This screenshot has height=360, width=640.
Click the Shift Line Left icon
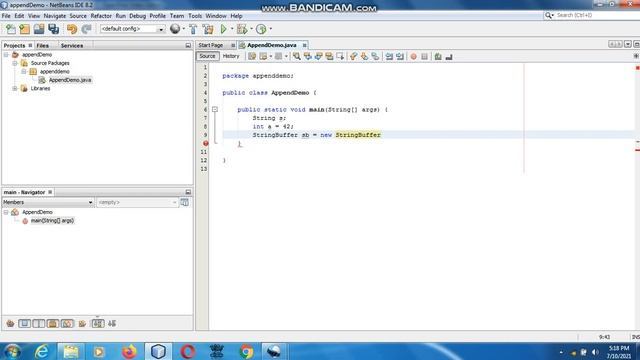[x=389, y=56]
